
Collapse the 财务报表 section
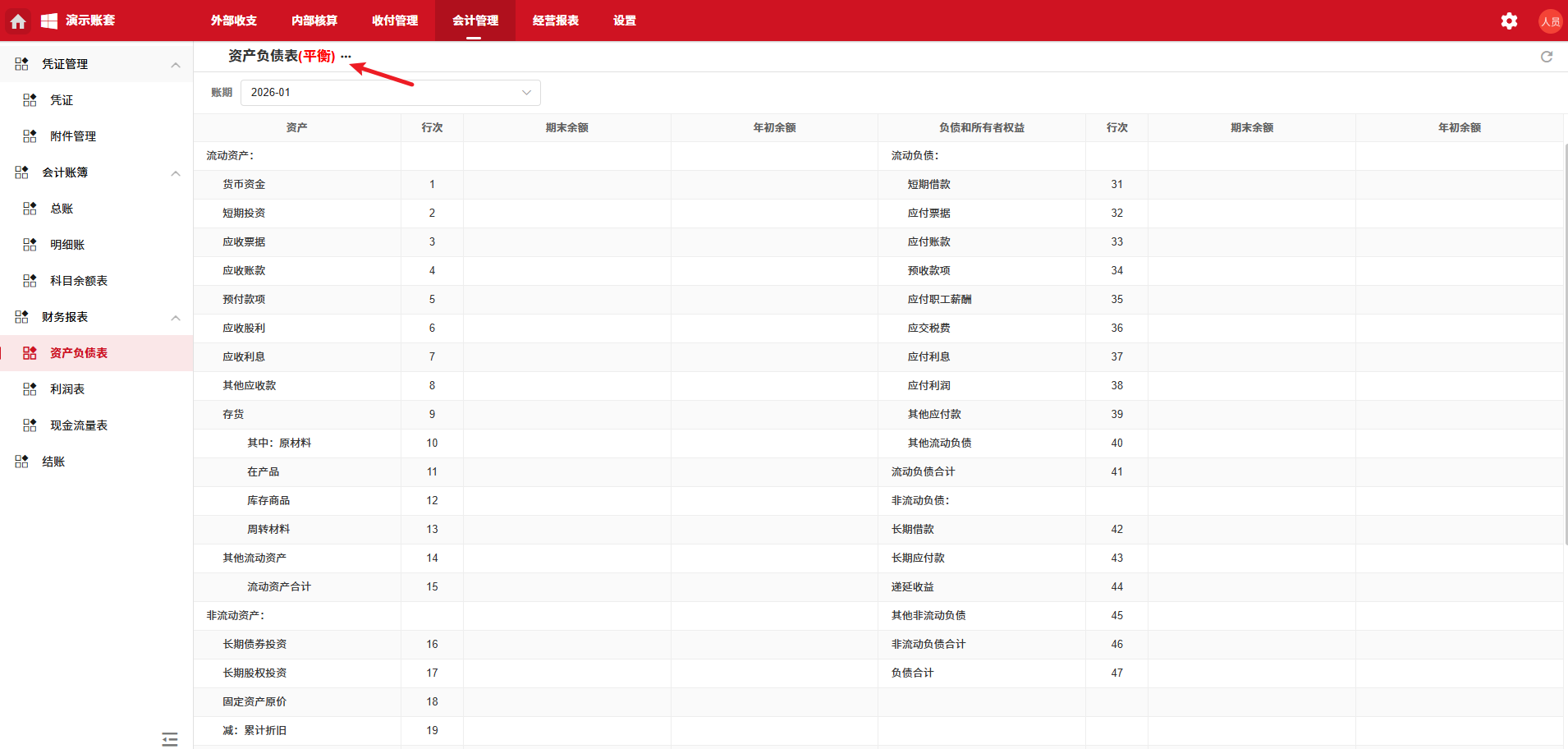[175, 317]
